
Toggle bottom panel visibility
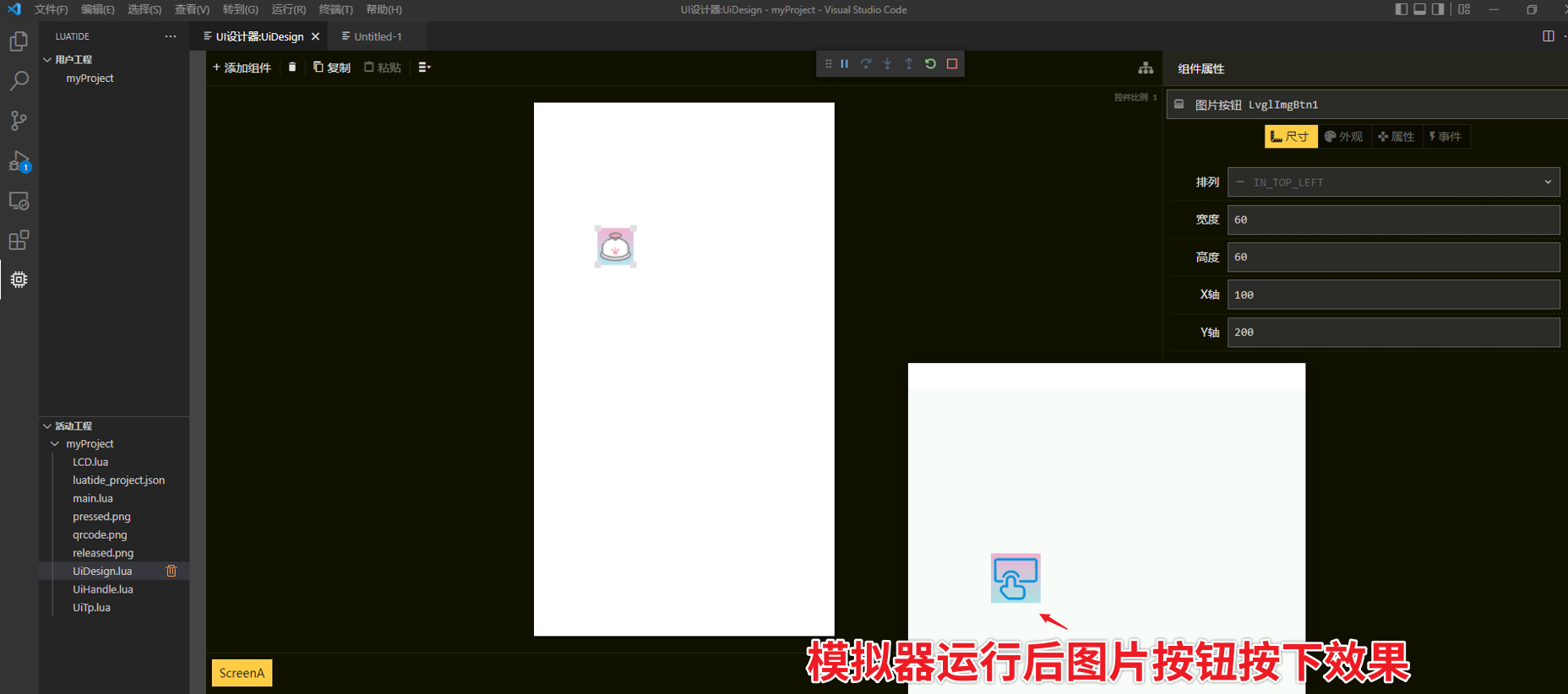click(x=1420, y=9)
